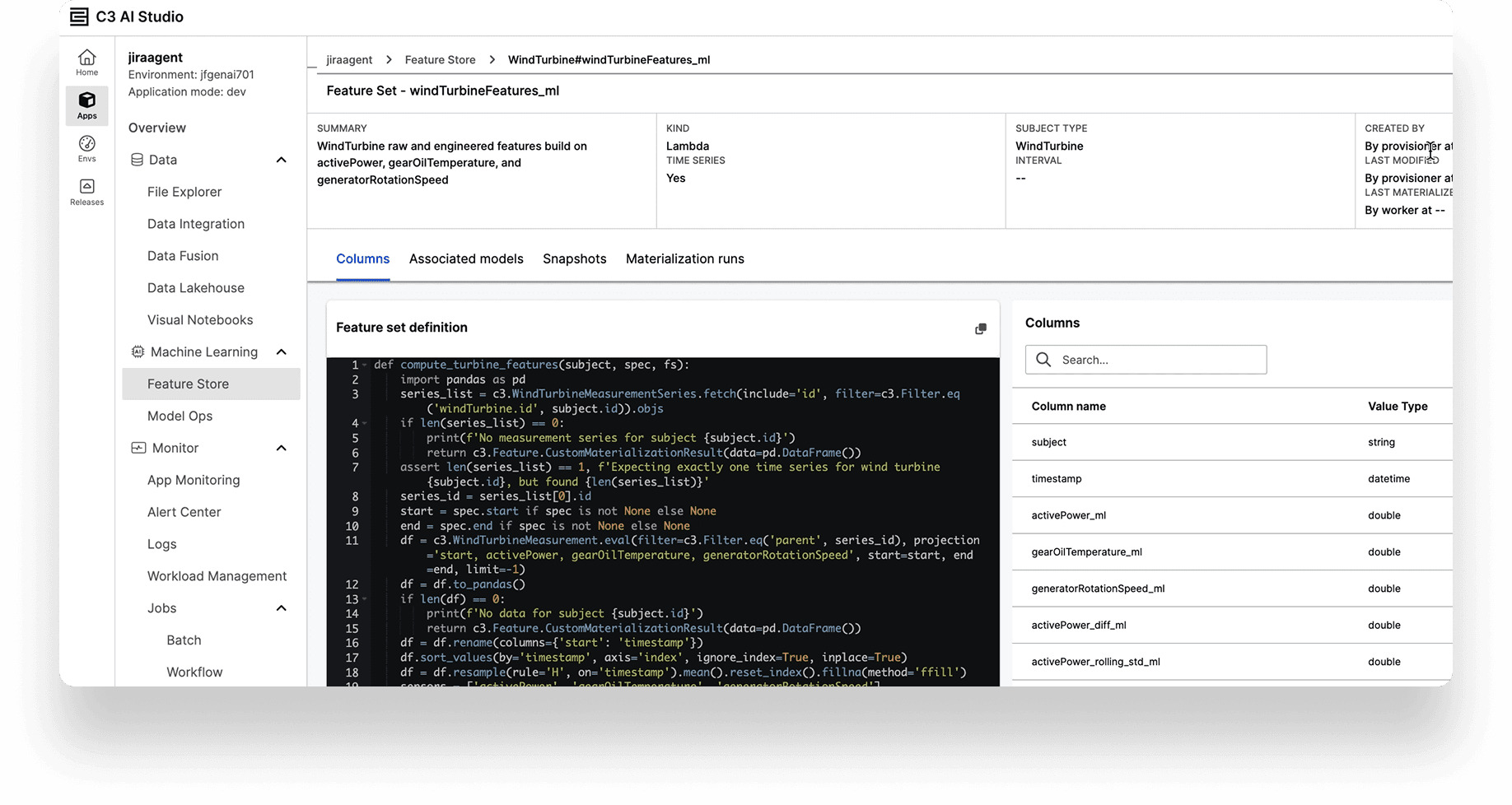Click the Machine Learning chip icon
This screenshot has width=1512, height=805.
[x=138, y=351]
